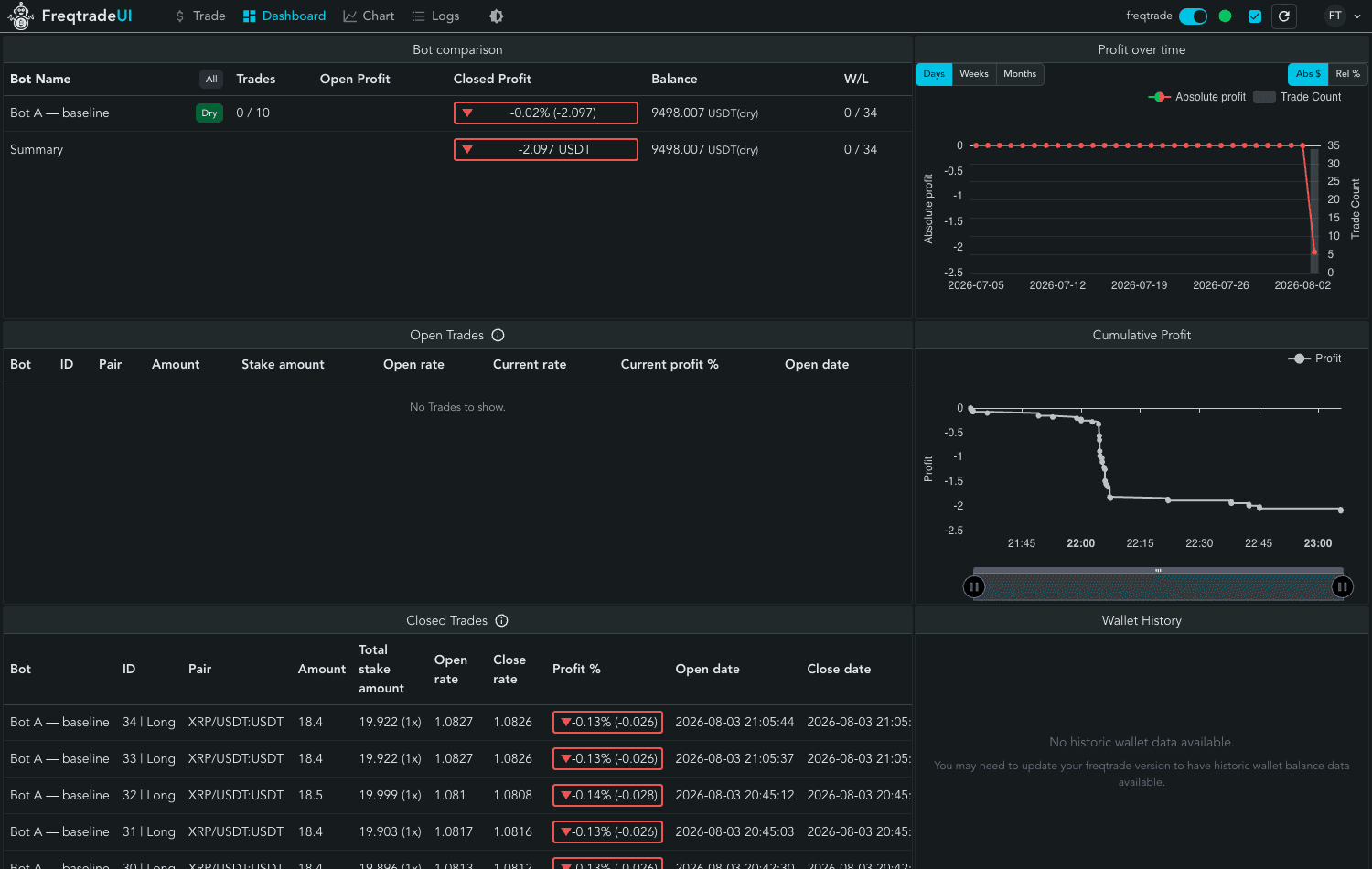This screenshot has width=1372, height=869.
Task: Click open date '2026-08-03 20:45:03'
Action: 734,832
